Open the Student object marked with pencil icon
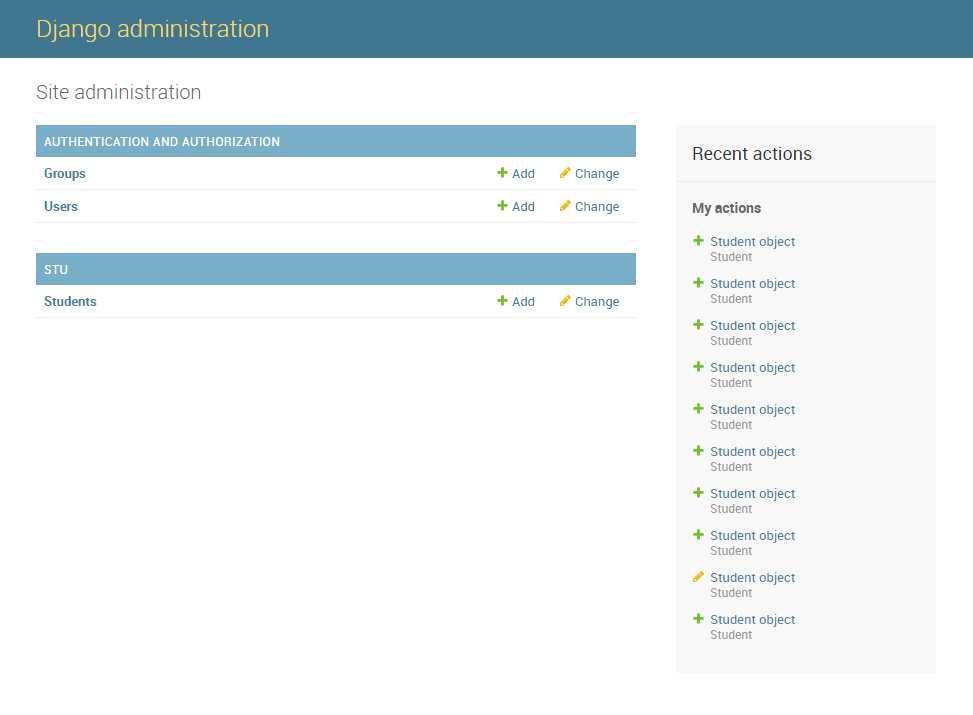Viewport: 973px width, 715px height. [x=752, y=577]
